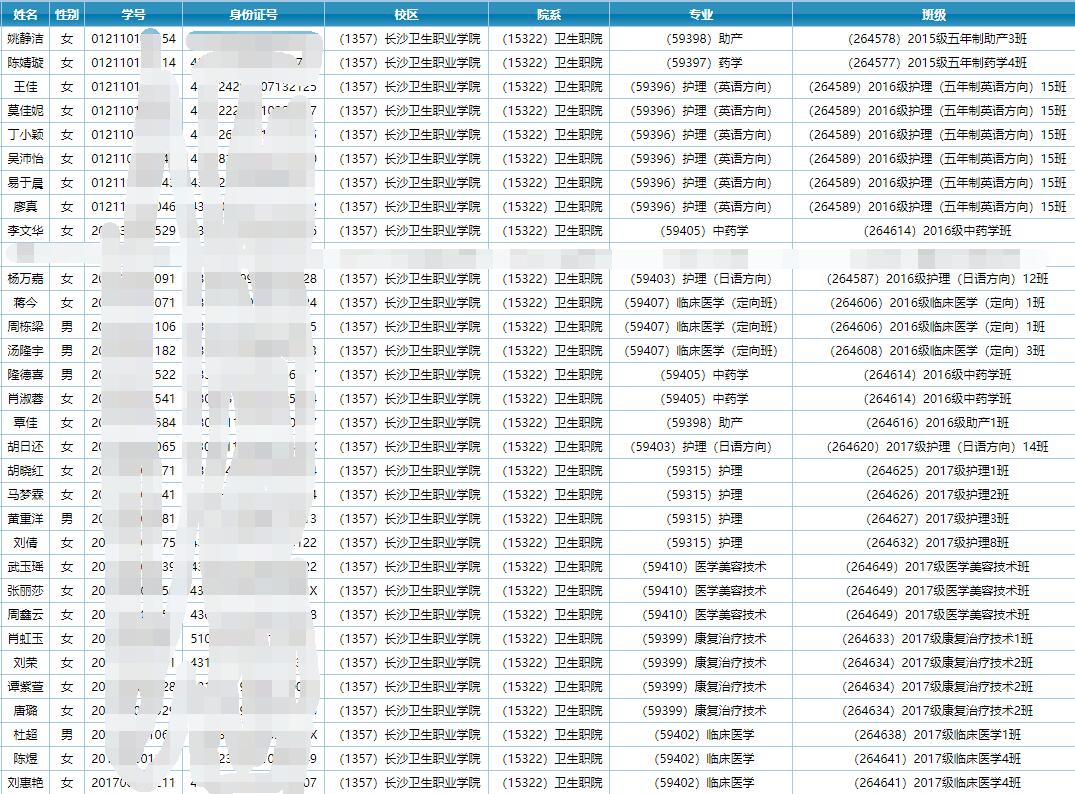Select gender cell 男 in 黄重洋 row
The image size is (1075, 794).
(x=67, y=519)
